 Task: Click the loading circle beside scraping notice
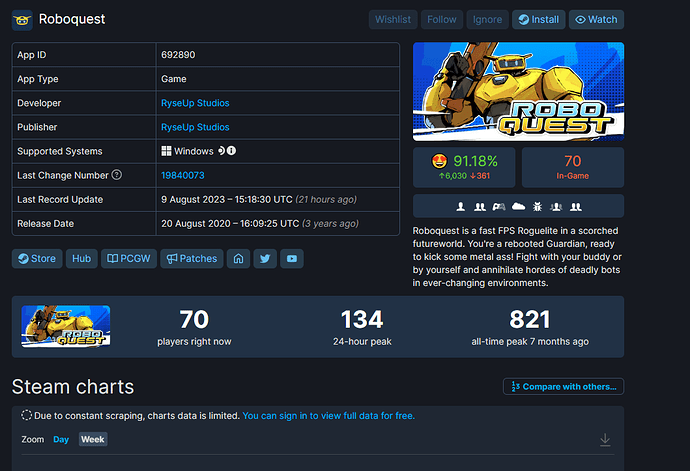tap(26, 415)
